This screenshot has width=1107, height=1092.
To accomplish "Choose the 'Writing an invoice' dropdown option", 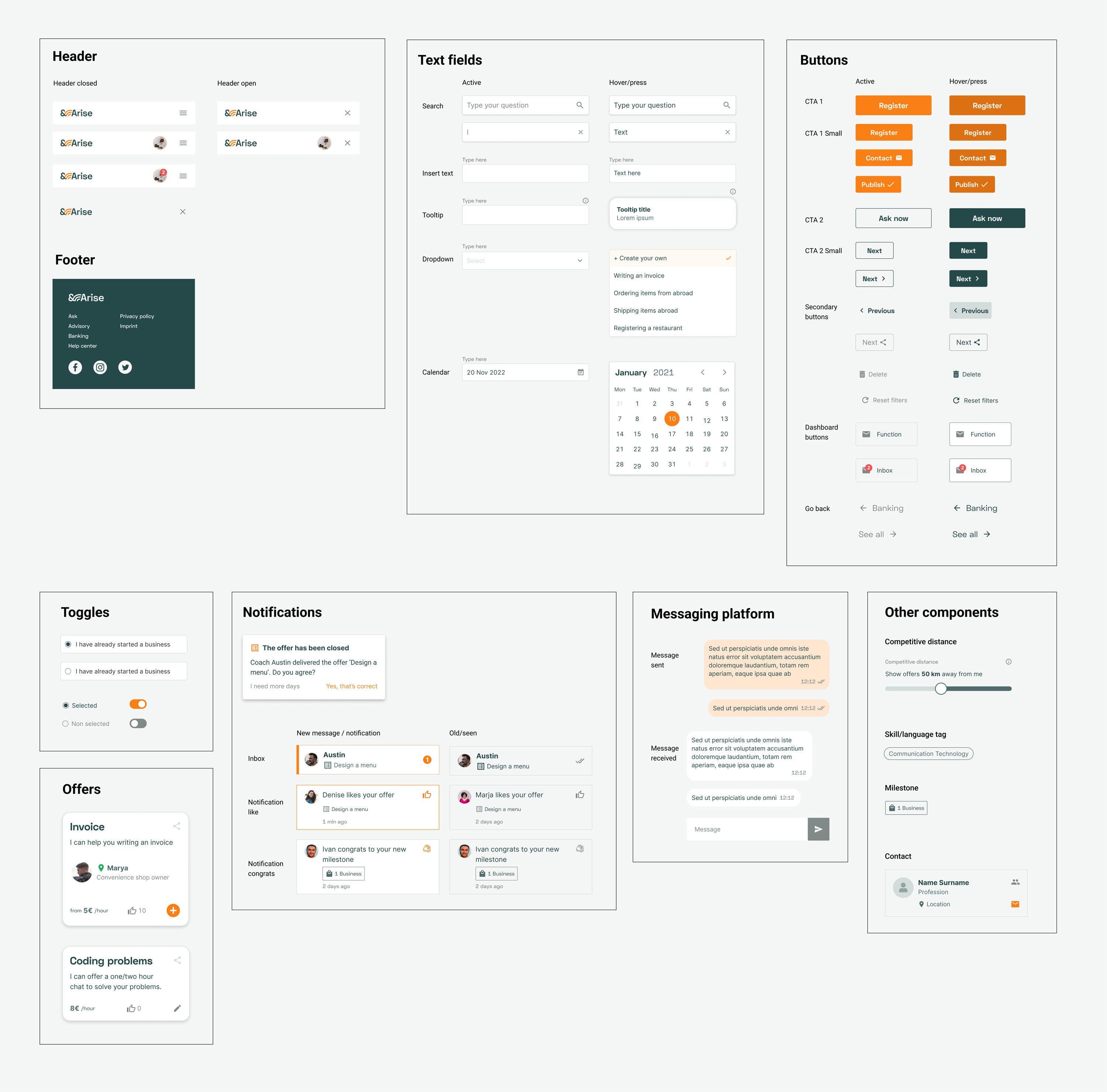I will coord(639,276).
